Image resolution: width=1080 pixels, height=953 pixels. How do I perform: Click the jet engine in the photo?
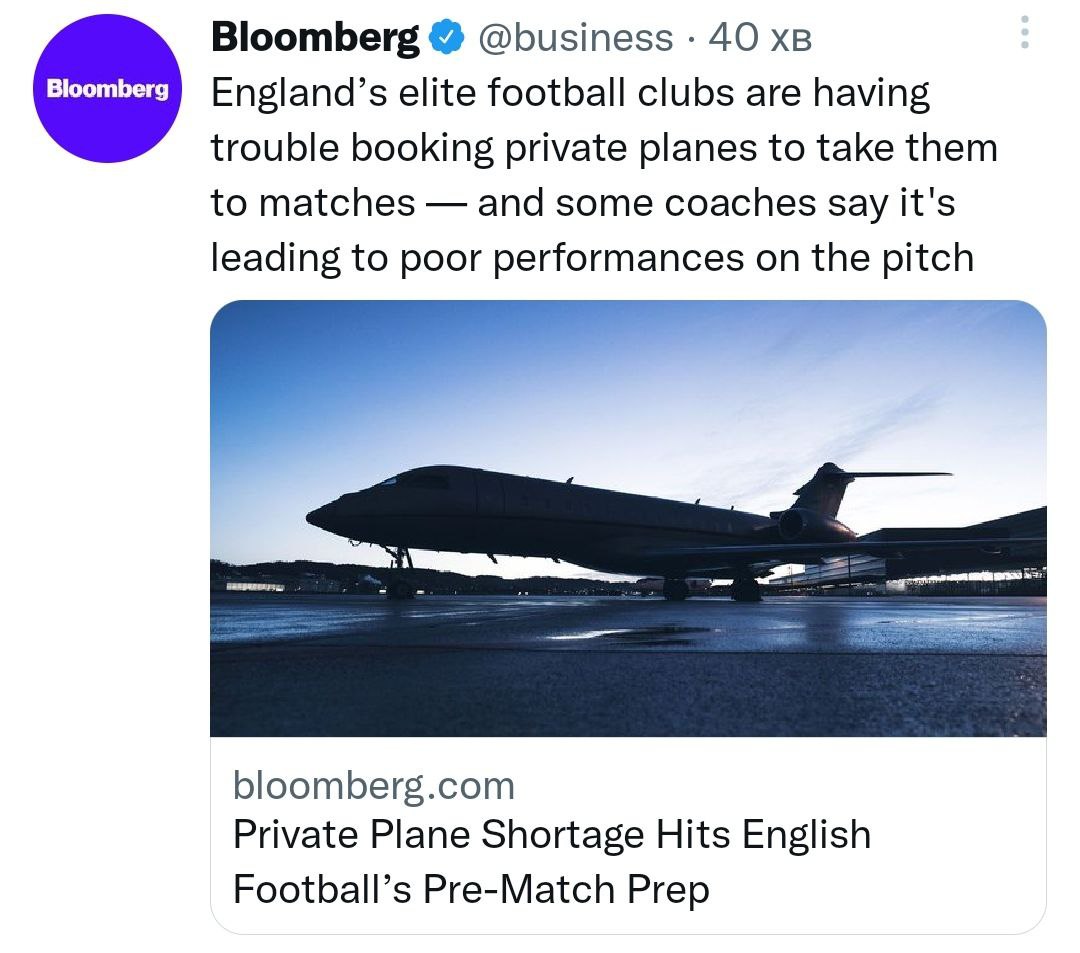click(x=805, y=525)
